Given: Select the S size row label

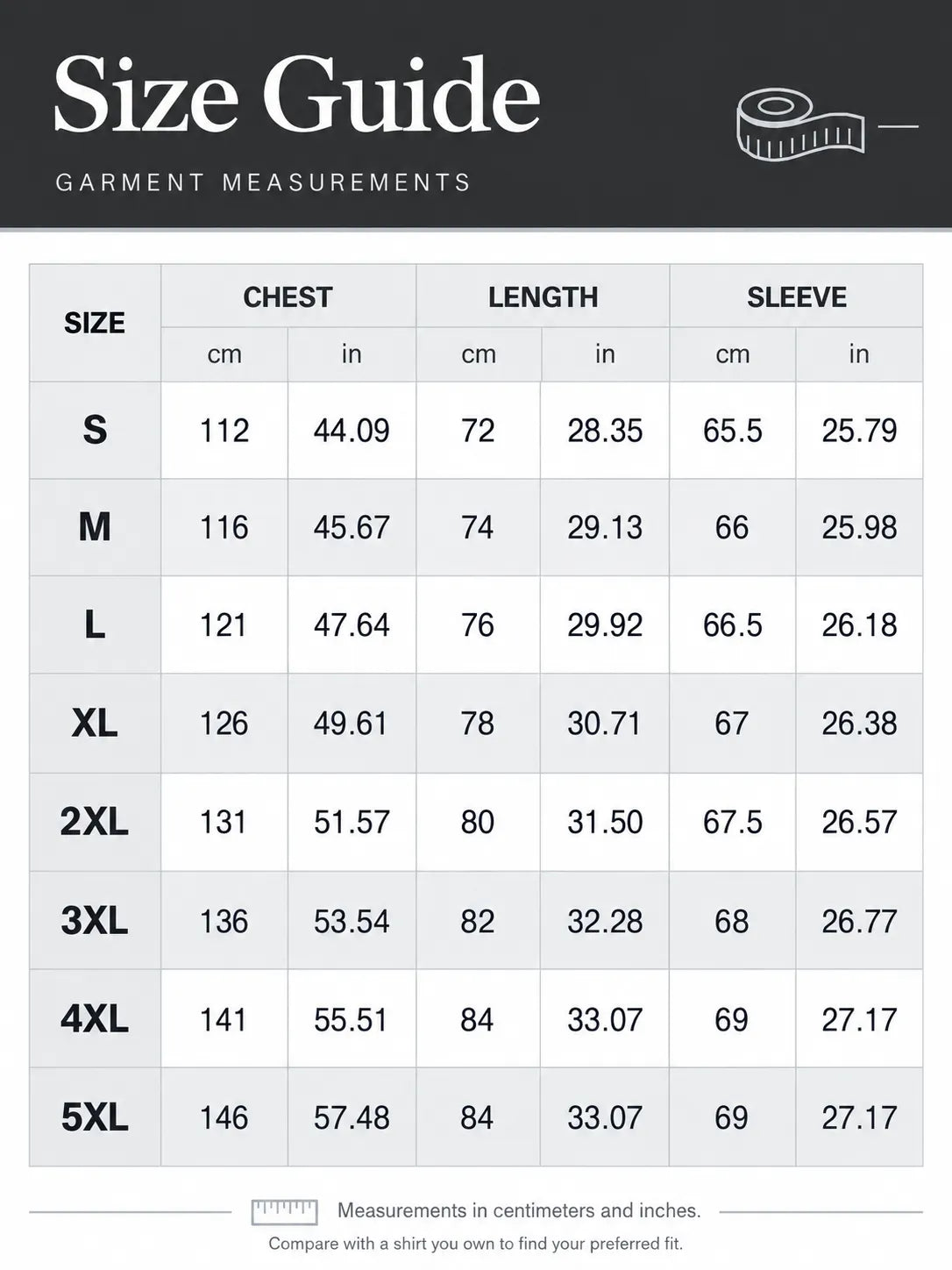Looking at the screenshot, I should pyautogui.click(x=95, y=430).
